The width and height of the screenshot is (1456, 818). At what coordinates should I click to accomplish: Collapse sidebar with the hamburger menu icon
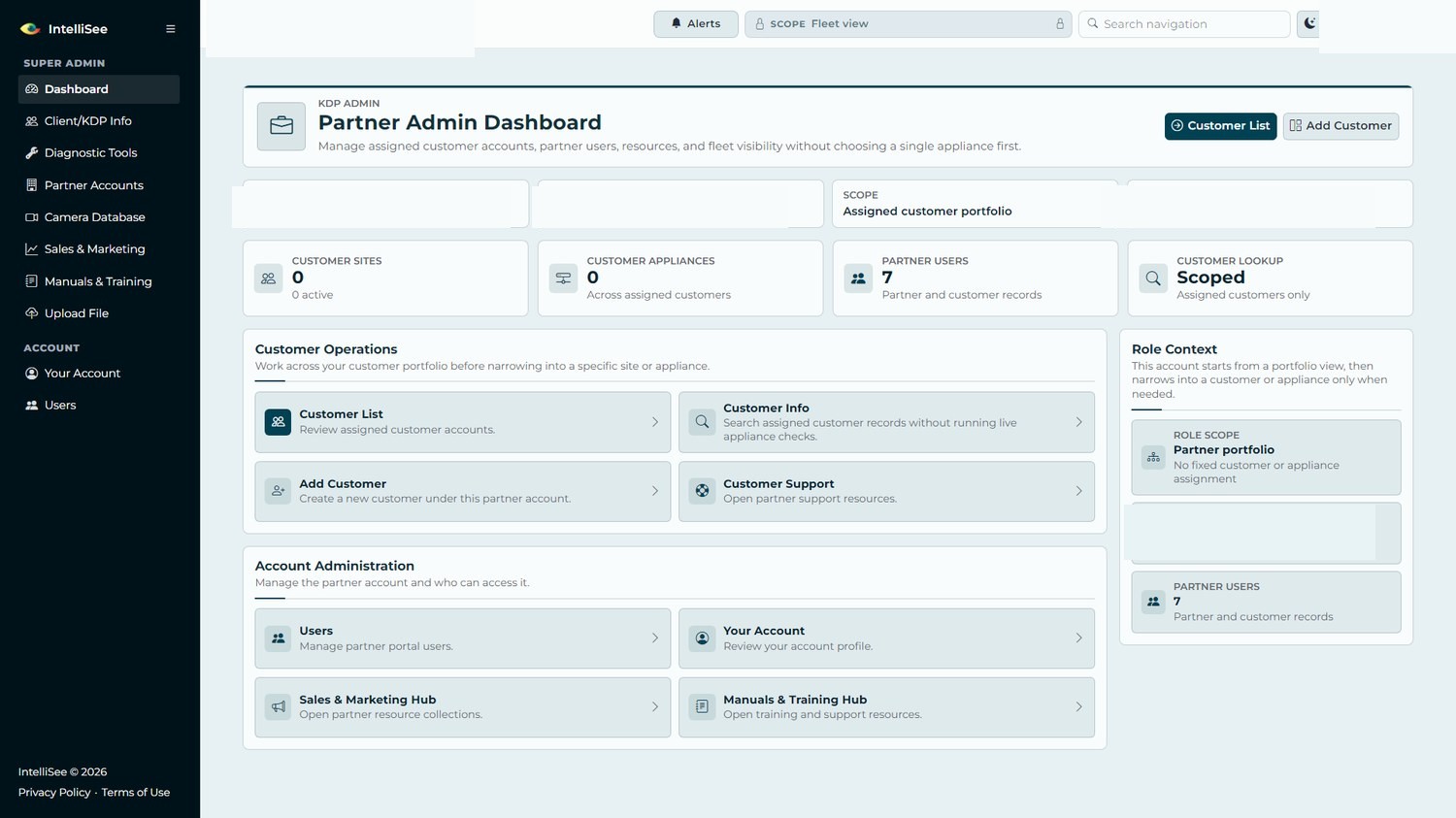[170, 29]
